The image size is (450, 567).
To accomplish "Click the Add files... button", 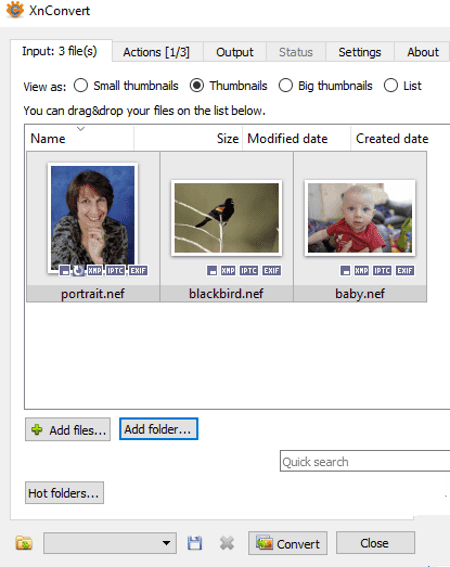I will [x=68, y=430].
